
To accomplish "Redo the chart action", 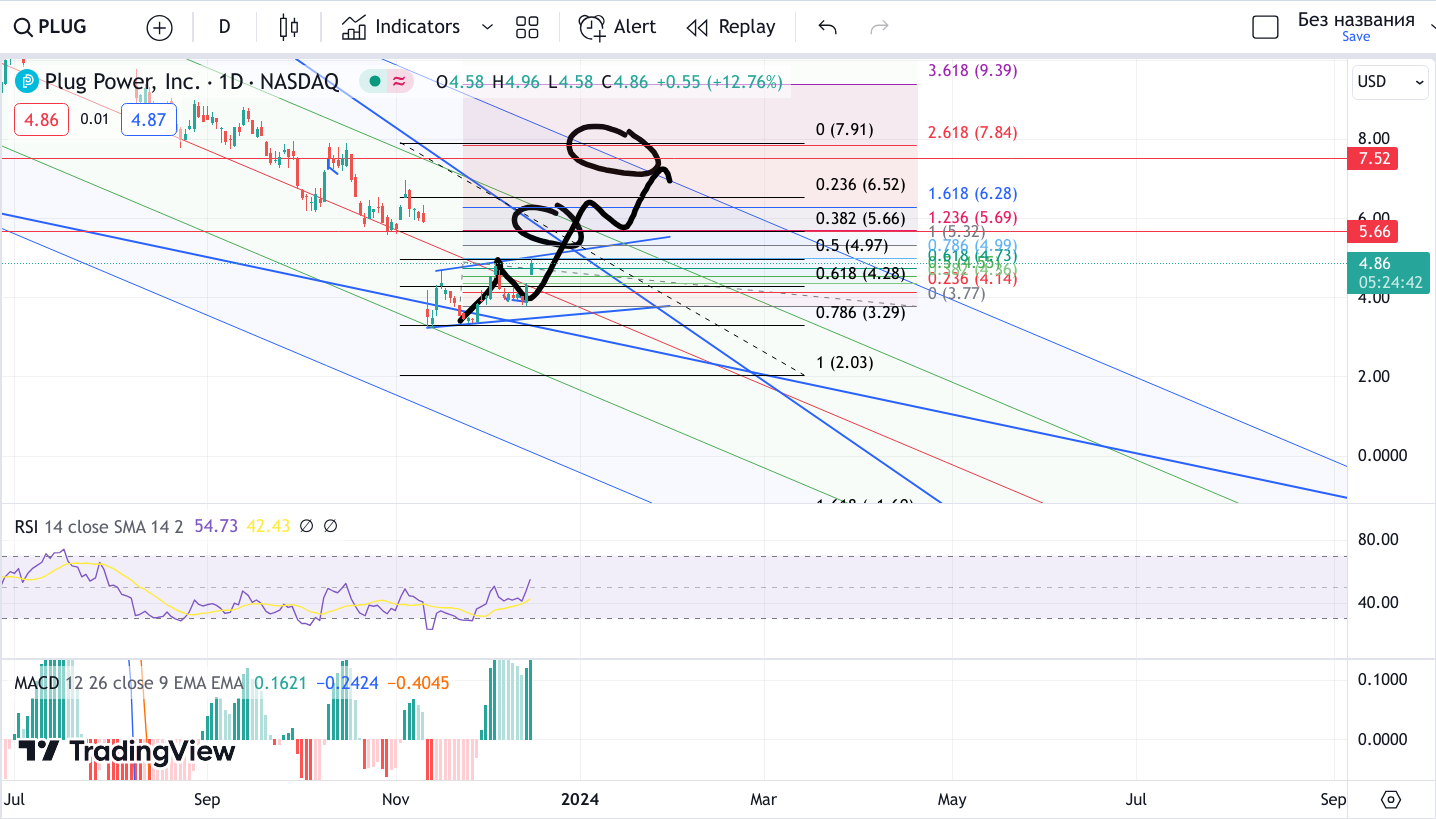I will [x=879, y=27].
